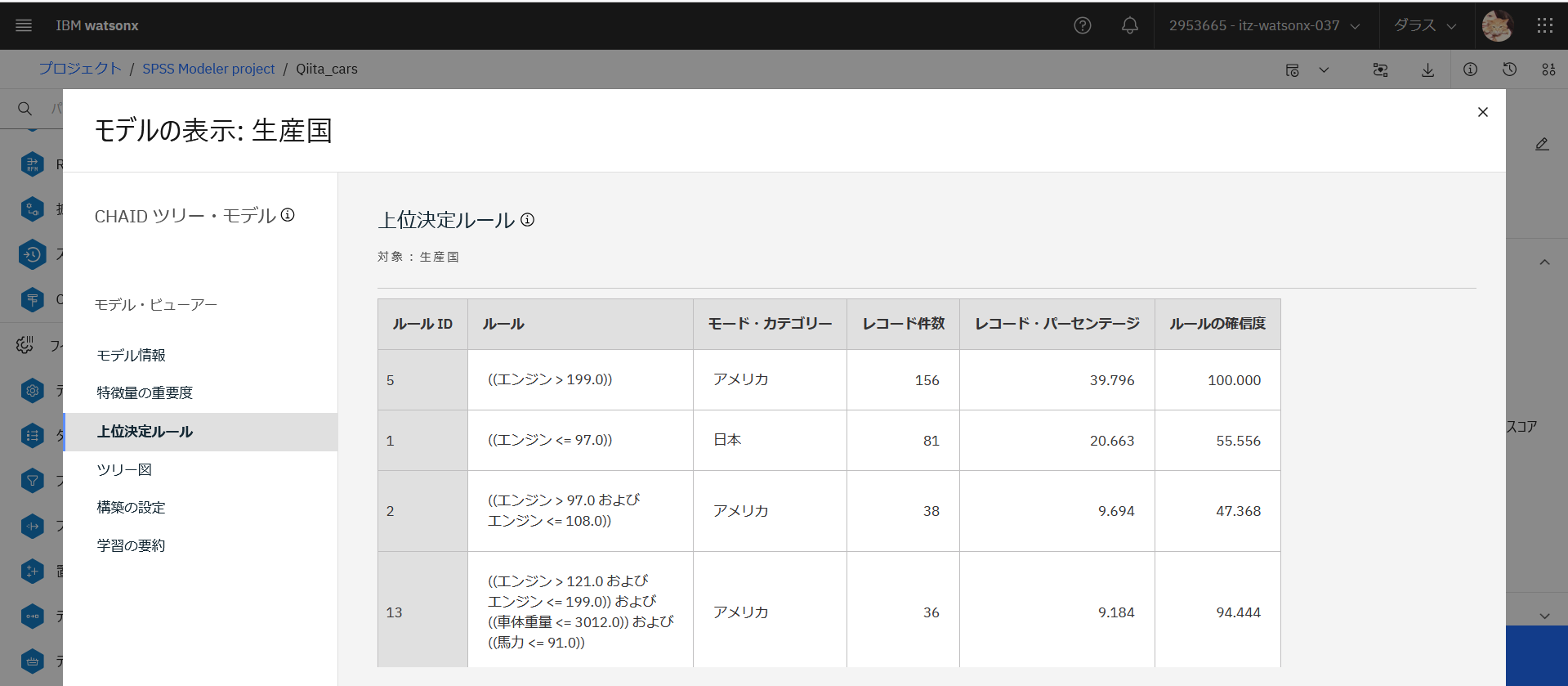Select the circle-arrow hexagon node icon
The width and height of the screenshot is (1568, 686).
[x=33, y=616]
